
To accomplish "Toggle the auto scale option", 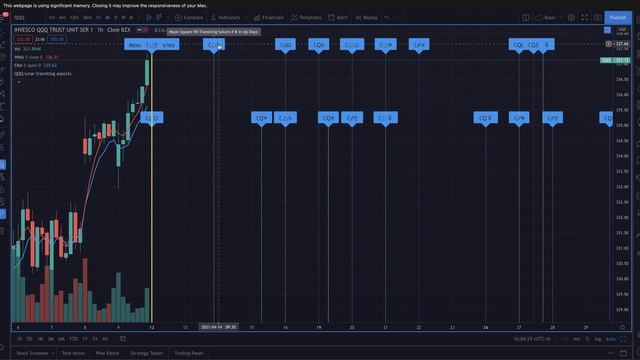I will coord(610,339).
